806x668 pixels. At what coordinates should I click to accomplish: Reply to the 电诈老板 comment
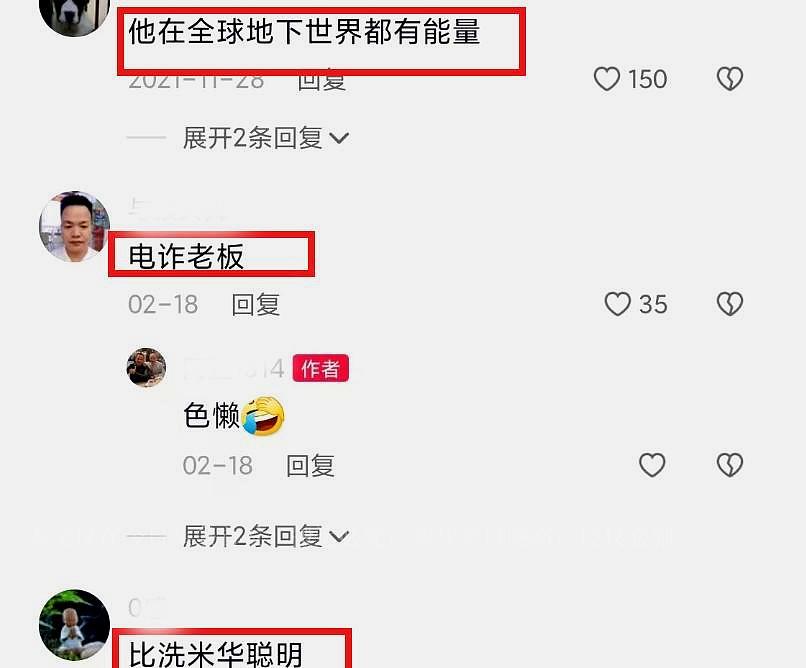pyautogui.click(x=255, y=304)
